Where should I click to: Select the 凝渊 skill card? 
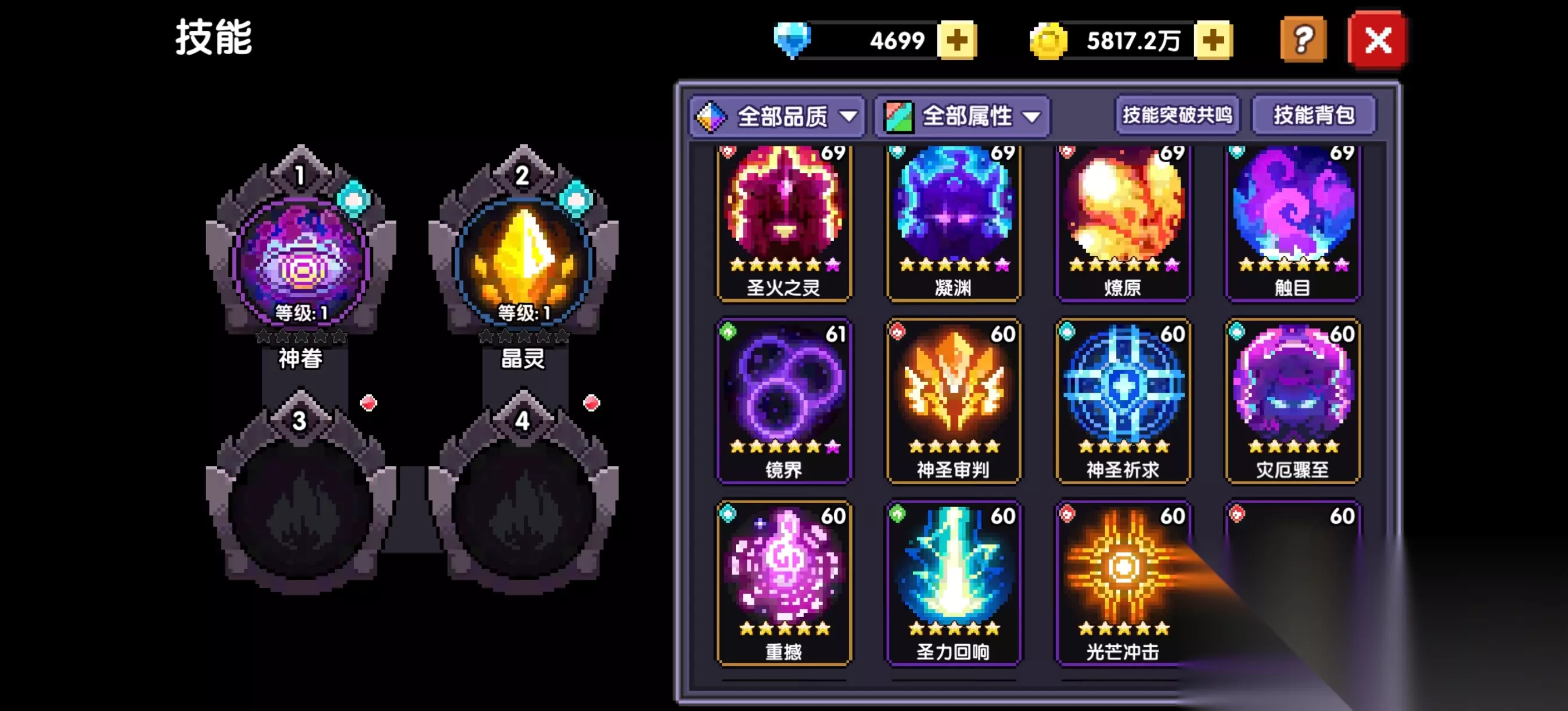click(953, 224)
